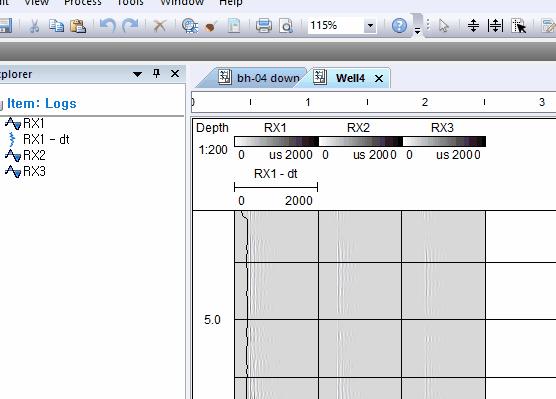
Task: Click the document header layout icon
Action: tap(233, 26)
